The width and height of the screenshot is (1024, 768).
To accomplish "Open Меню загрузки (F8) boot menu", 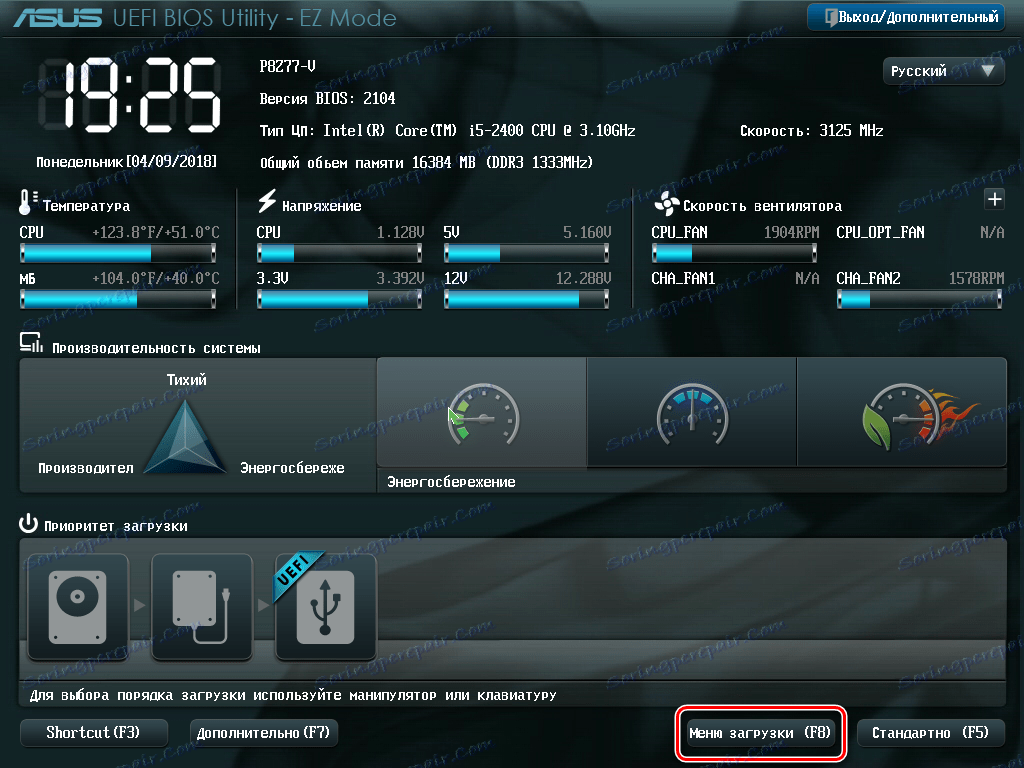I will click(x=760, y=733).
